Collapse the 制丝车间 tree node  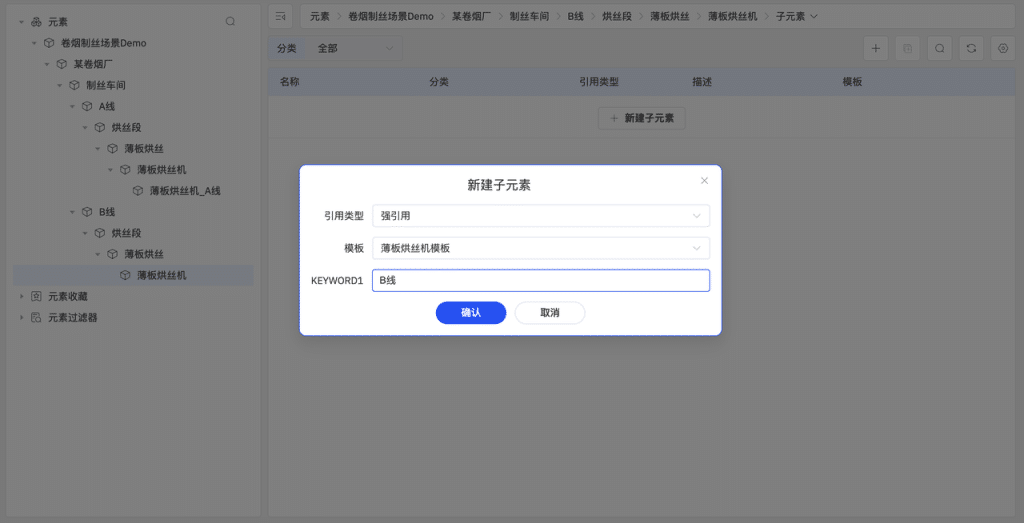point(59,86)
